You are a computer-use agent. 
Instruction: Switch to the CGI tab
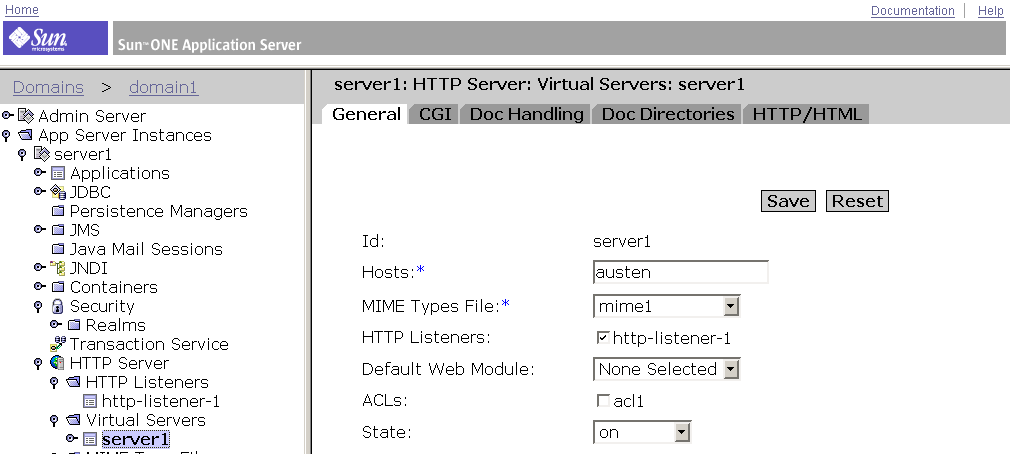click(436, 114)
